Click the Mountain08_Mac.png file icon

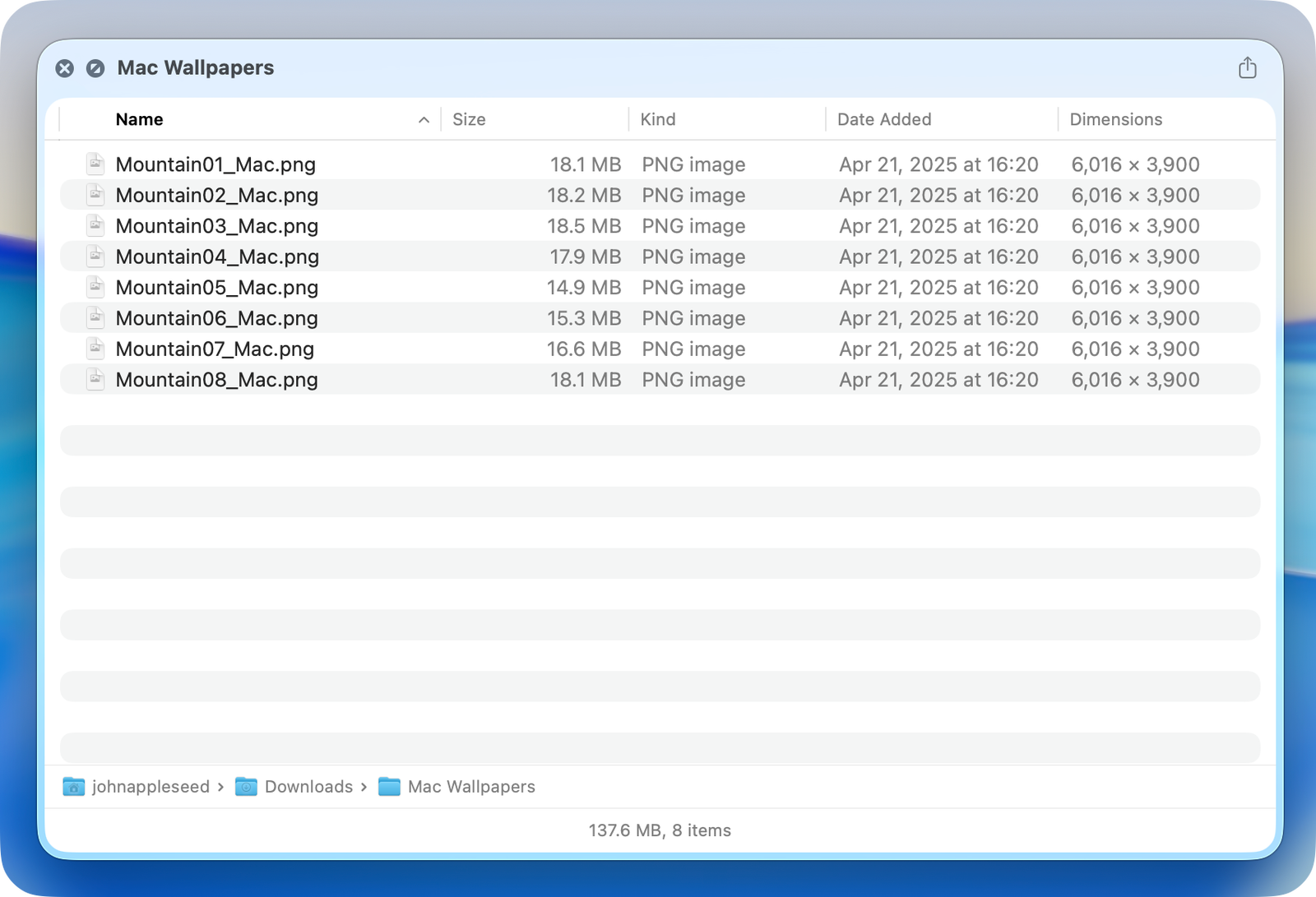click(95, 379)
